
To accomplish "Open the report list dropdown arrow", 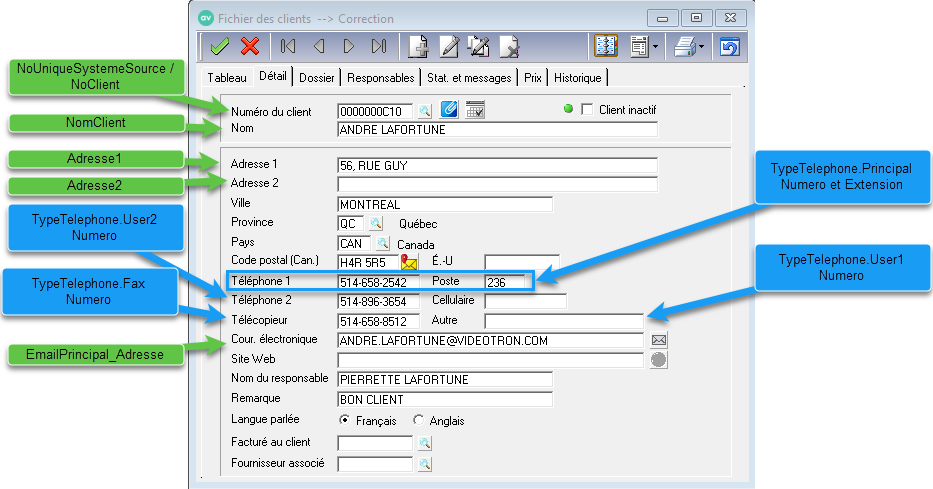I will [654, 46].
